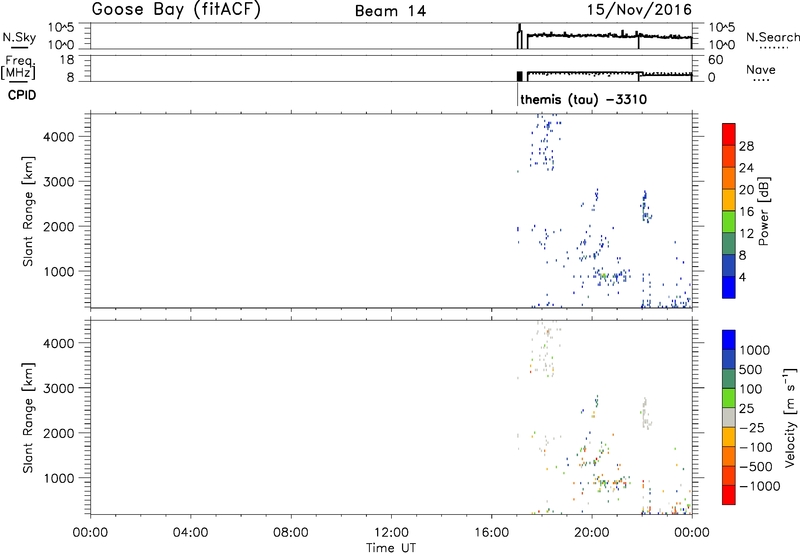Click the 'Slant Range [km]' label of the velocity panel
This screenshot has height=554, width=800.
click(x=28, y=418)
